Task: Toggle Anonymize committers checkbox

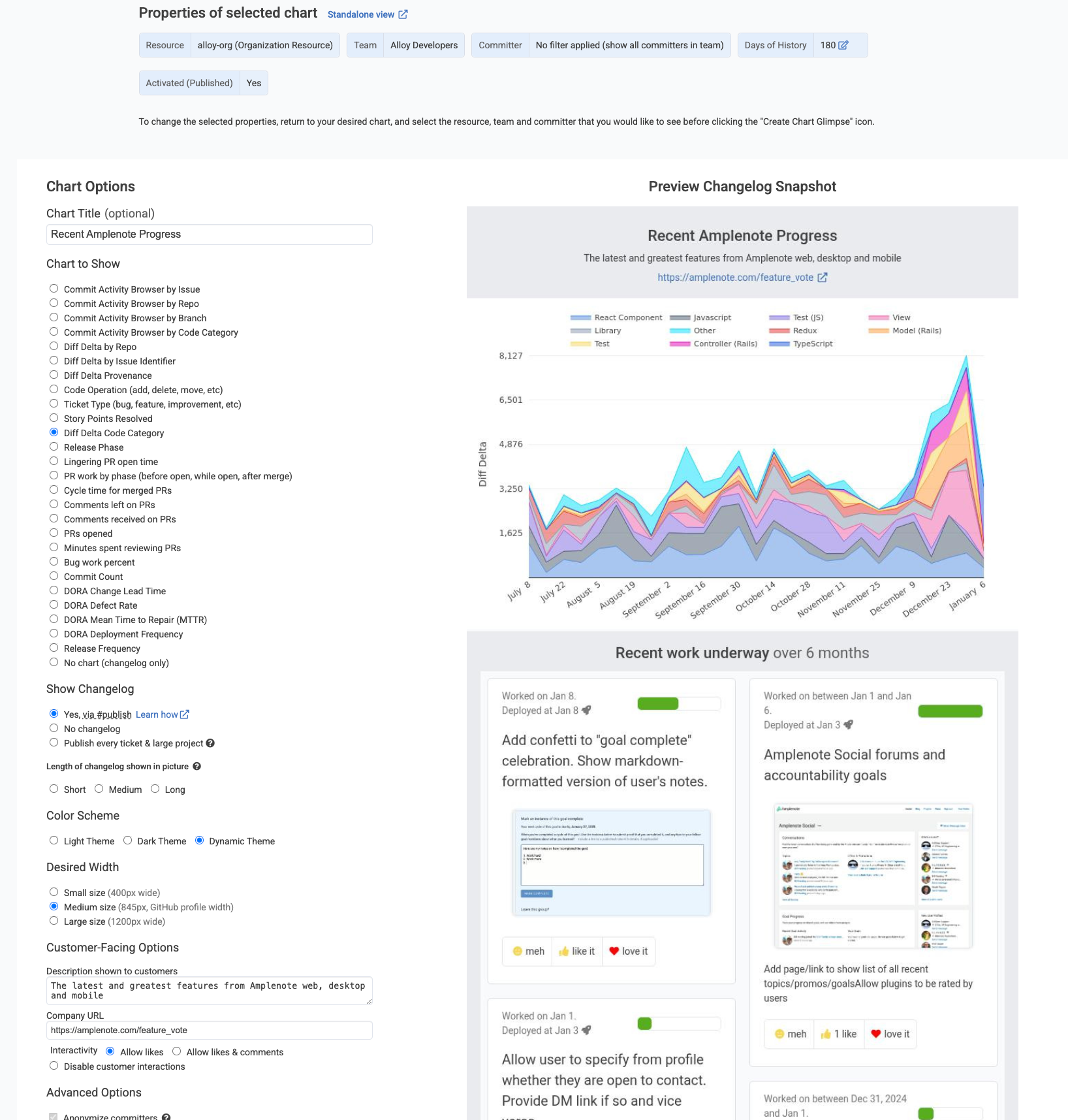Action: [x=54, y=1117]
